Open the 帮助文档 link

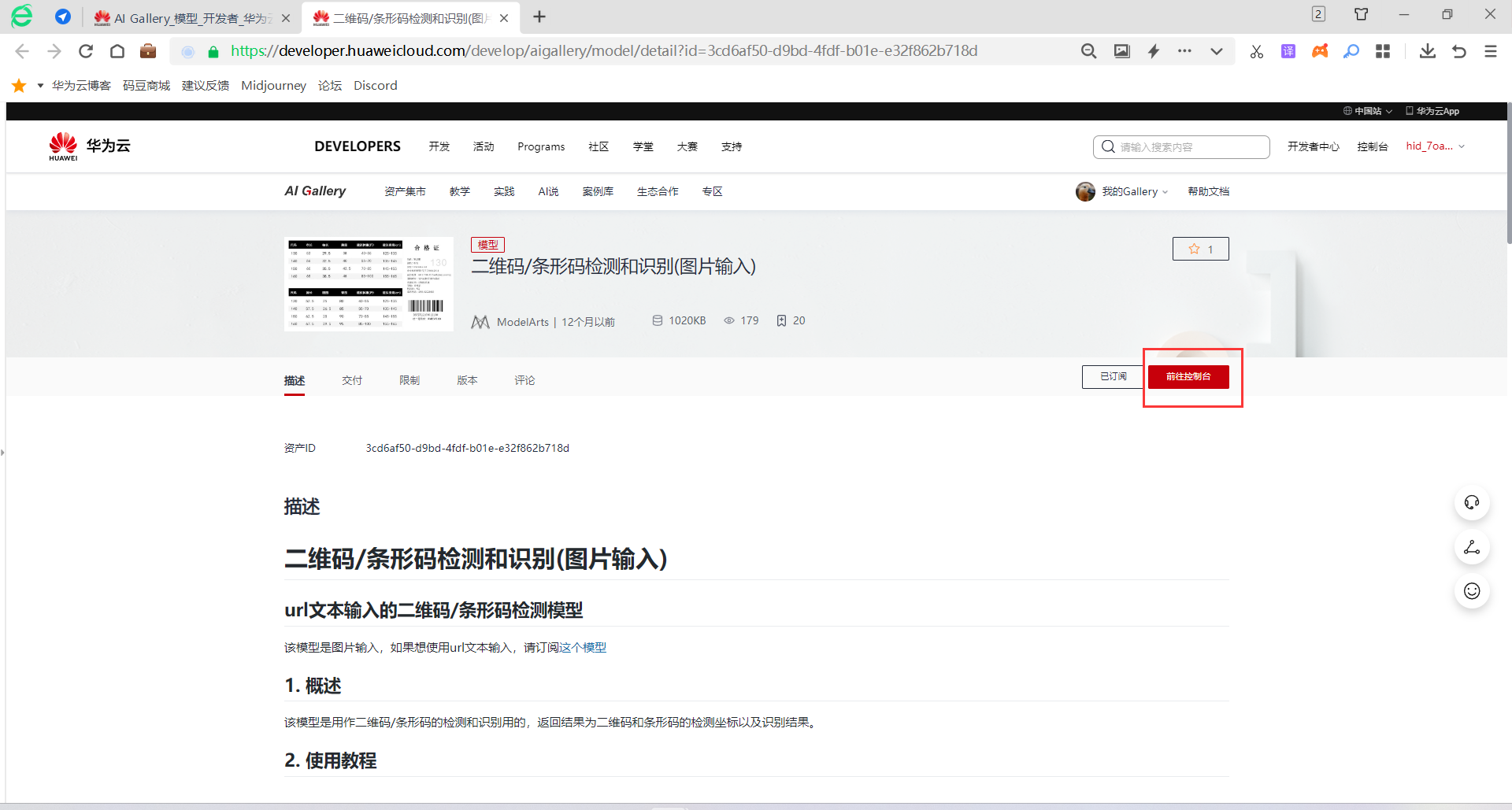click(x=1209, y=191)
